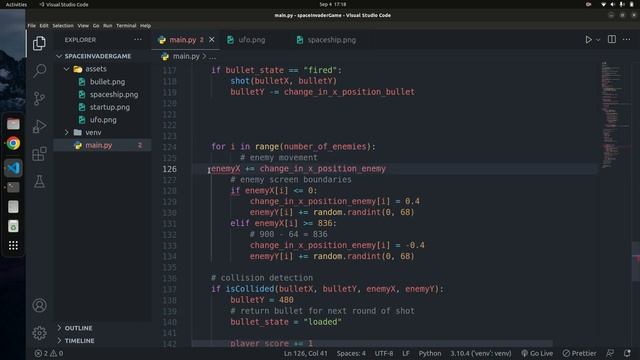The width and height of the screenshot is (640, 360).
Task: Open the Source Control view
Action: pyautogui.click(x=39, y=98)
